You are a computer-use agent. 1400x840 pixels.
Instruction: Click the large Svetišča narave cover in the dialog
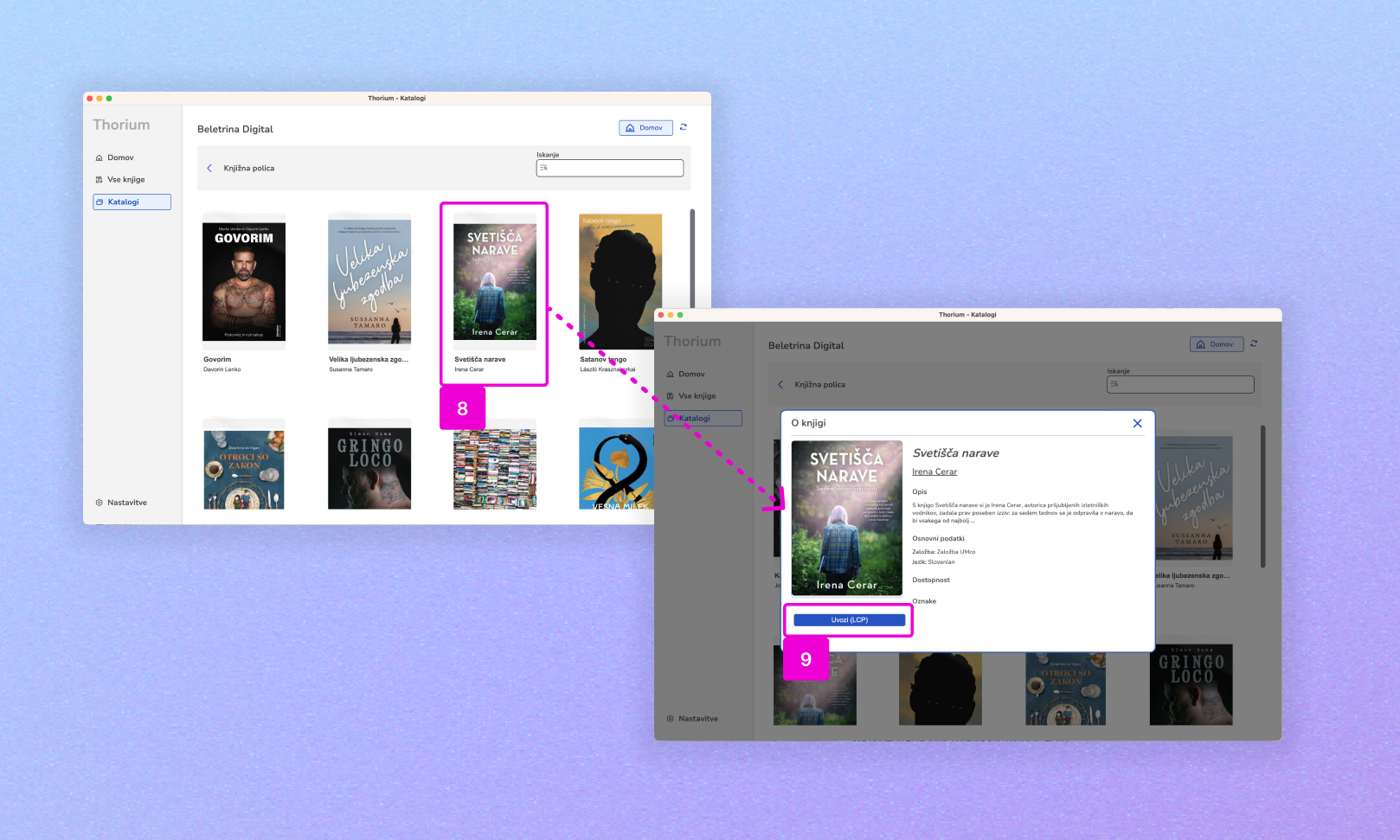[847, 518]
